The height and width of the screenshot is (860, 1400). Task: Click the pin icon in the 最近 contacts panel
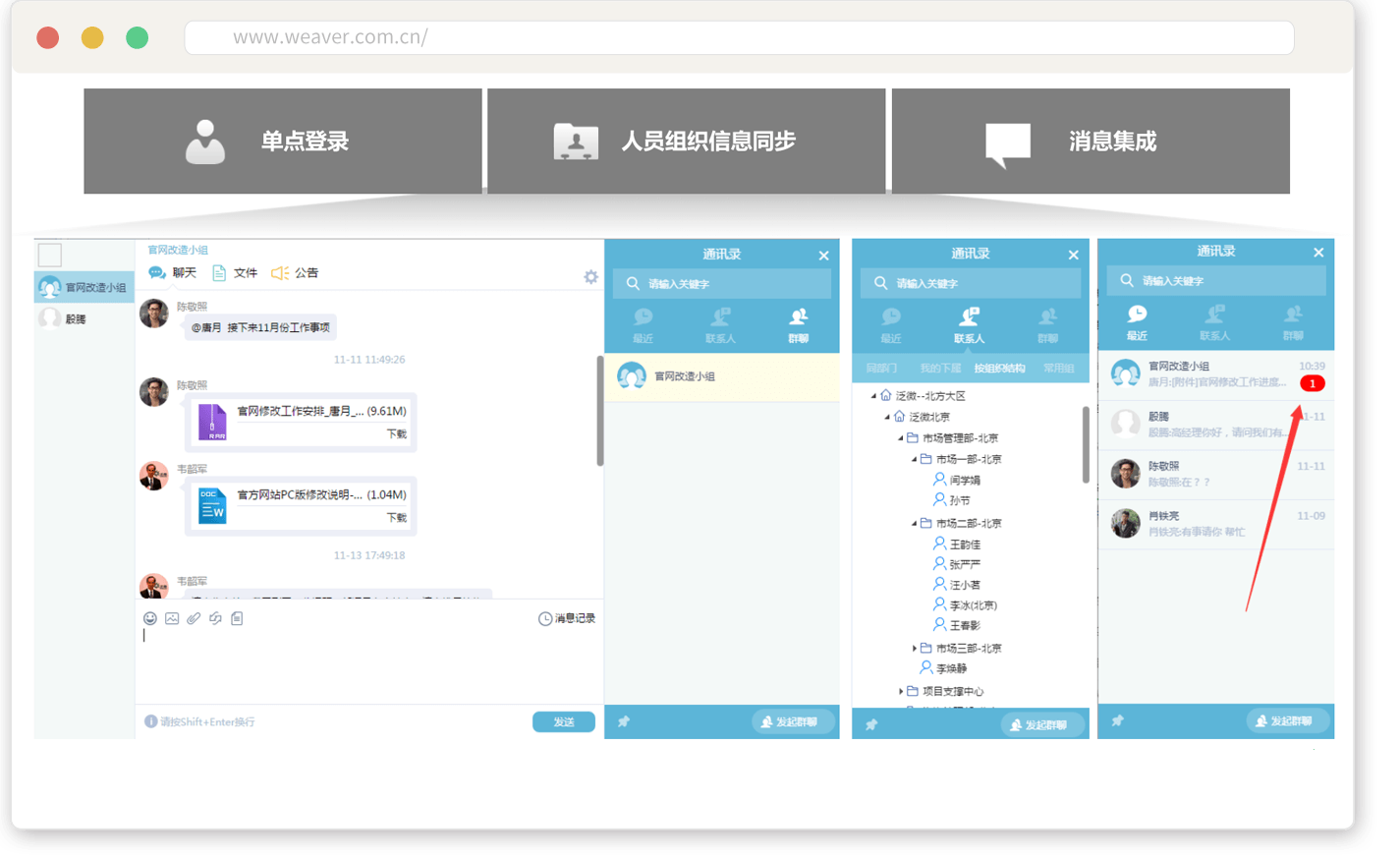click(1117, 720)
